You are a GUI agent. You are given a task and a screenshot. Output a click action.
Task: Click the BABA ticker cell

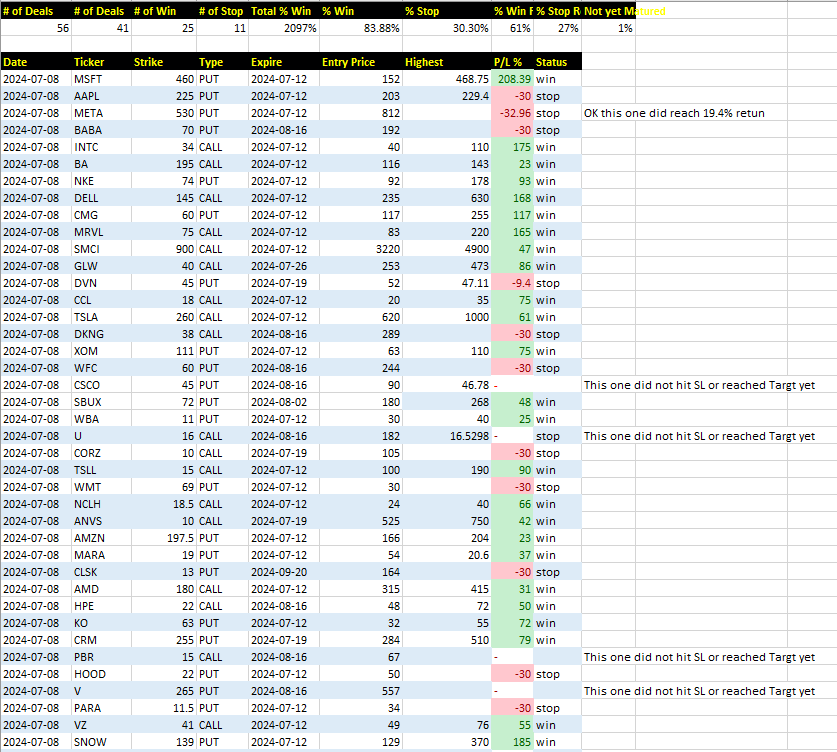pos(101,130)
